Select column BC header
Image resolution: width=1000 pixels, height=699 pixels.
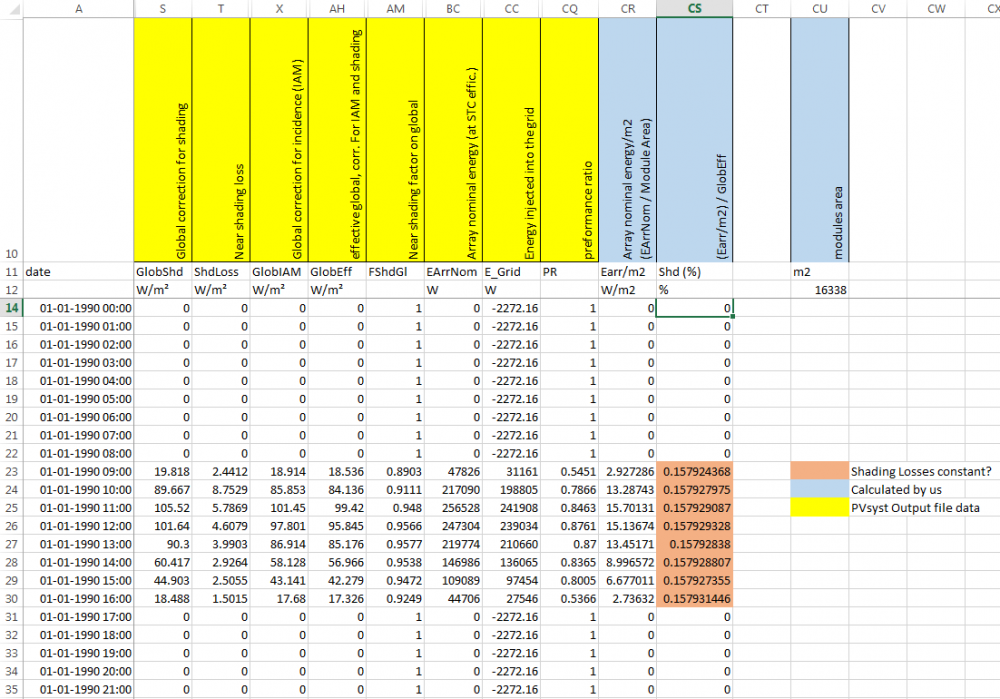pos(452,8)
